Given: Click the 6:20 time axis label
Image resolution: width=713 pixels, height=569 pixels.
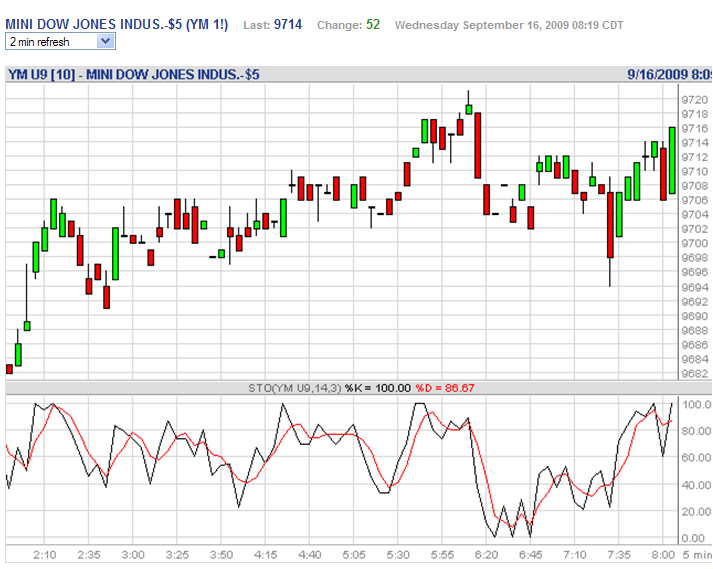Looking at the screenshot, I should pos(486,555).
